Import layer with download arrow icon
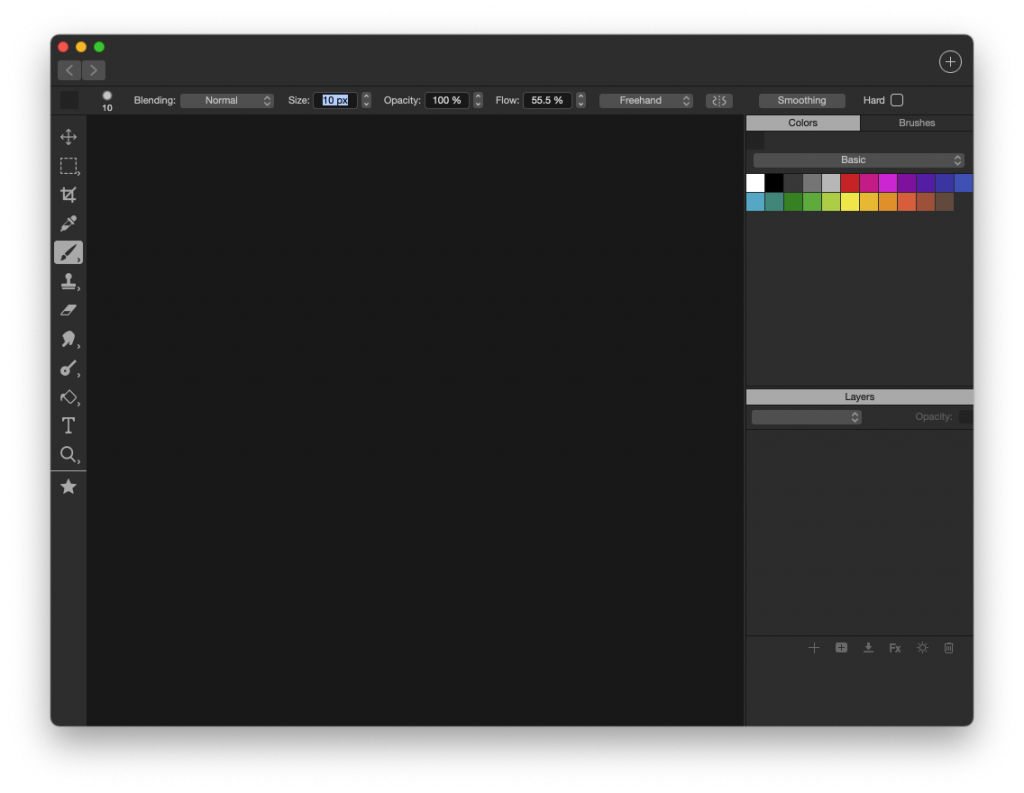Viewport: 1024px width, 793px height. (868, 648)
